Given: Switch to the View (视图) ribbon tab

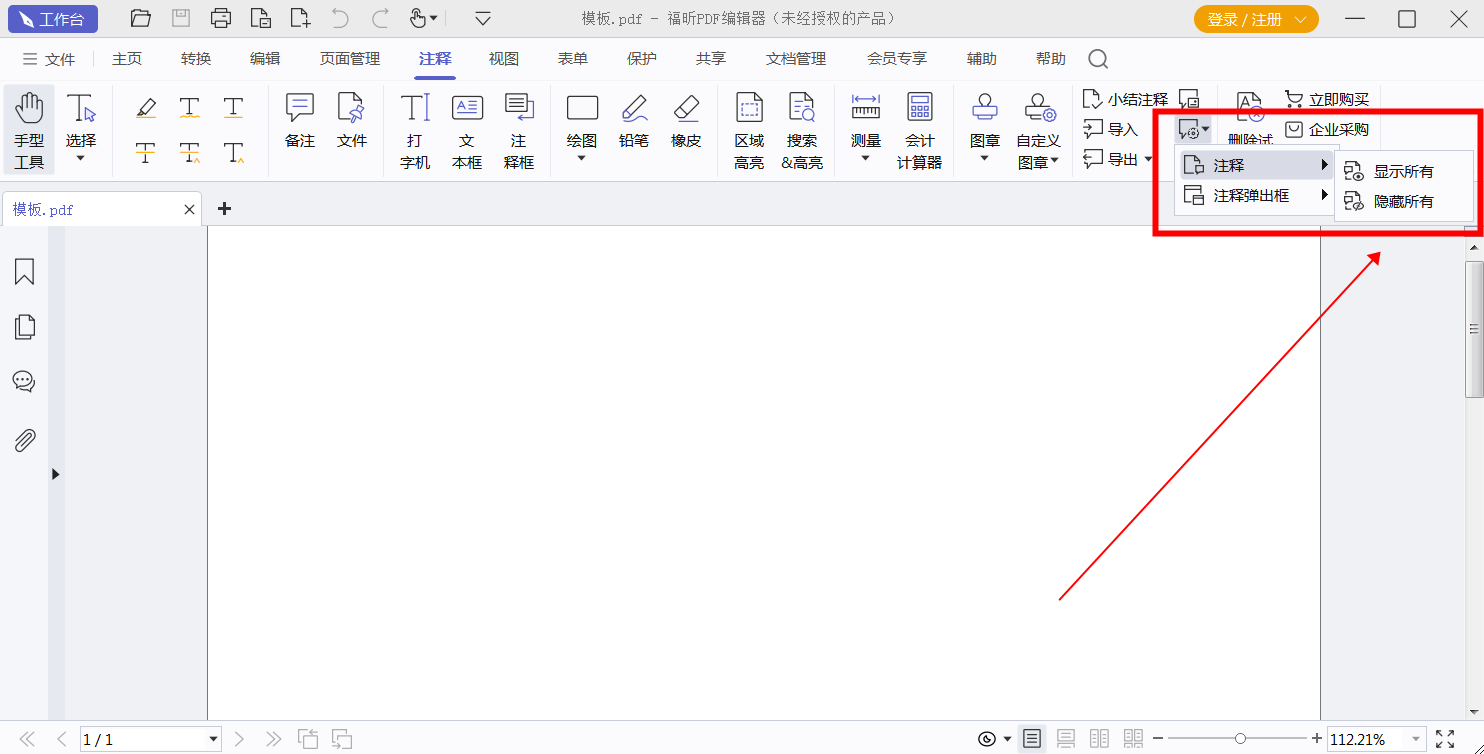Looking at the screenshot, I should pyautogui.click(x=504, y=59).
